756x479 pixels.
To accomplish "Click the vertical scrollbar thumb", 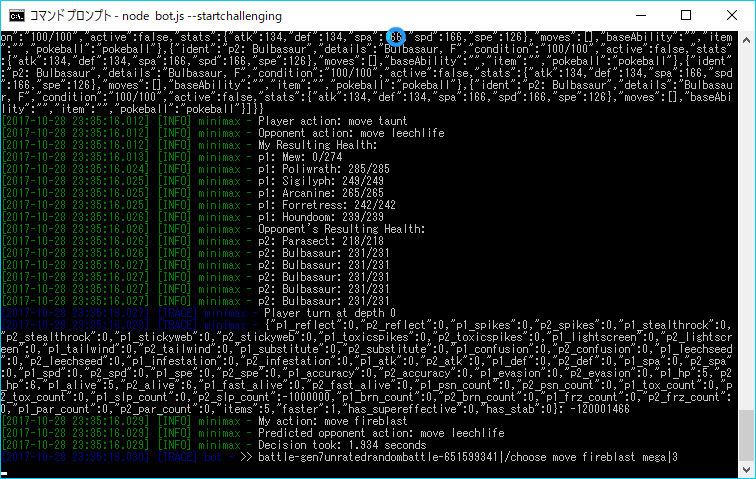I will point(746,435).
